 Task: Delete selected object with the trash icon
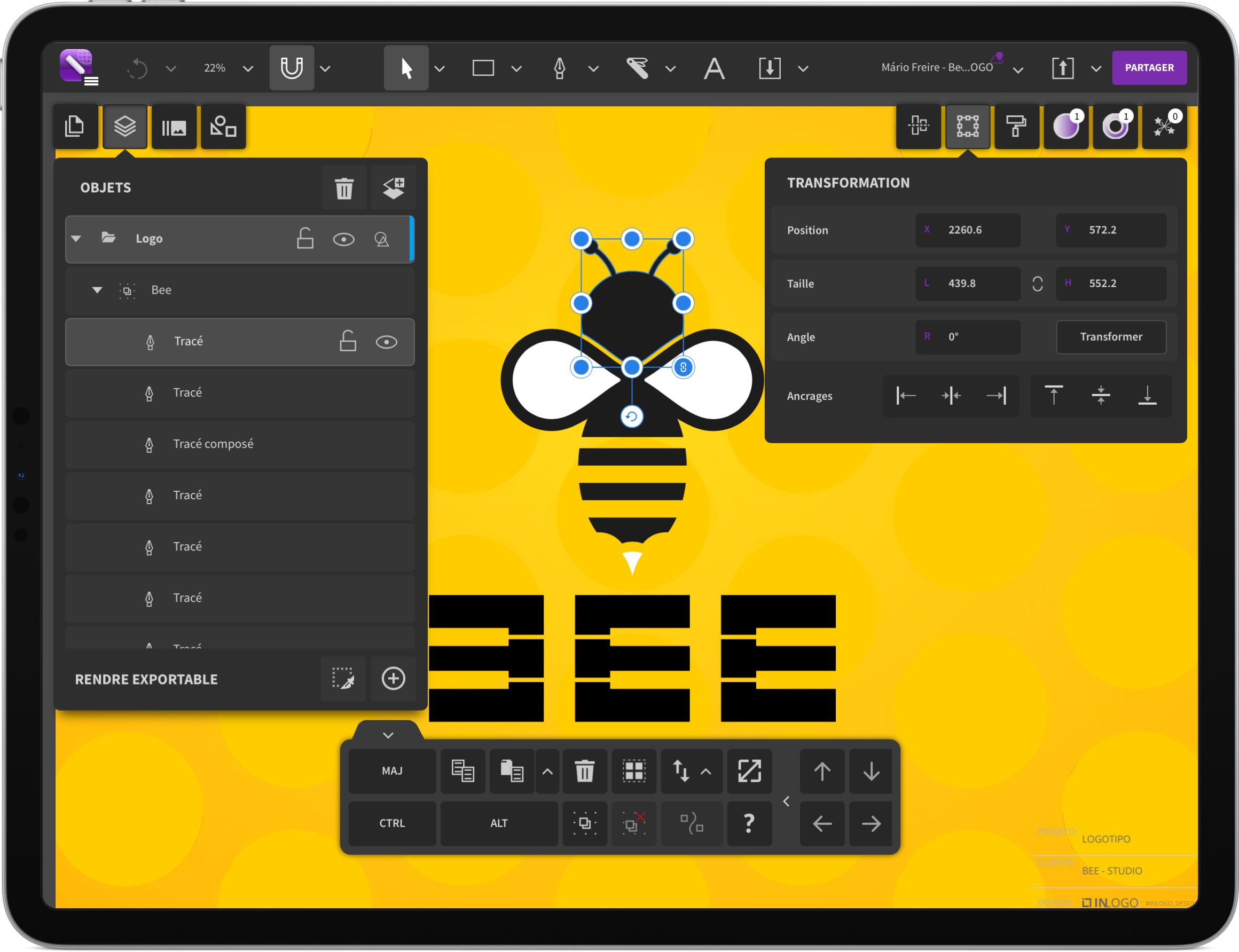[x=343, y=187]
